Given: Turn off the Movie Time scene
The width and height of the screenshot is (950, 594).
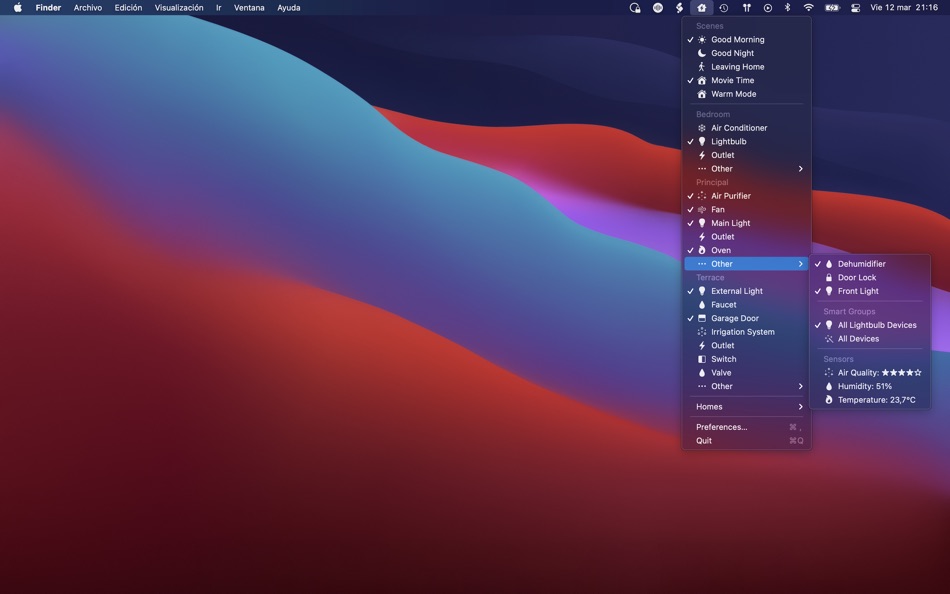Looking at the screenshot, I should 746,81.
